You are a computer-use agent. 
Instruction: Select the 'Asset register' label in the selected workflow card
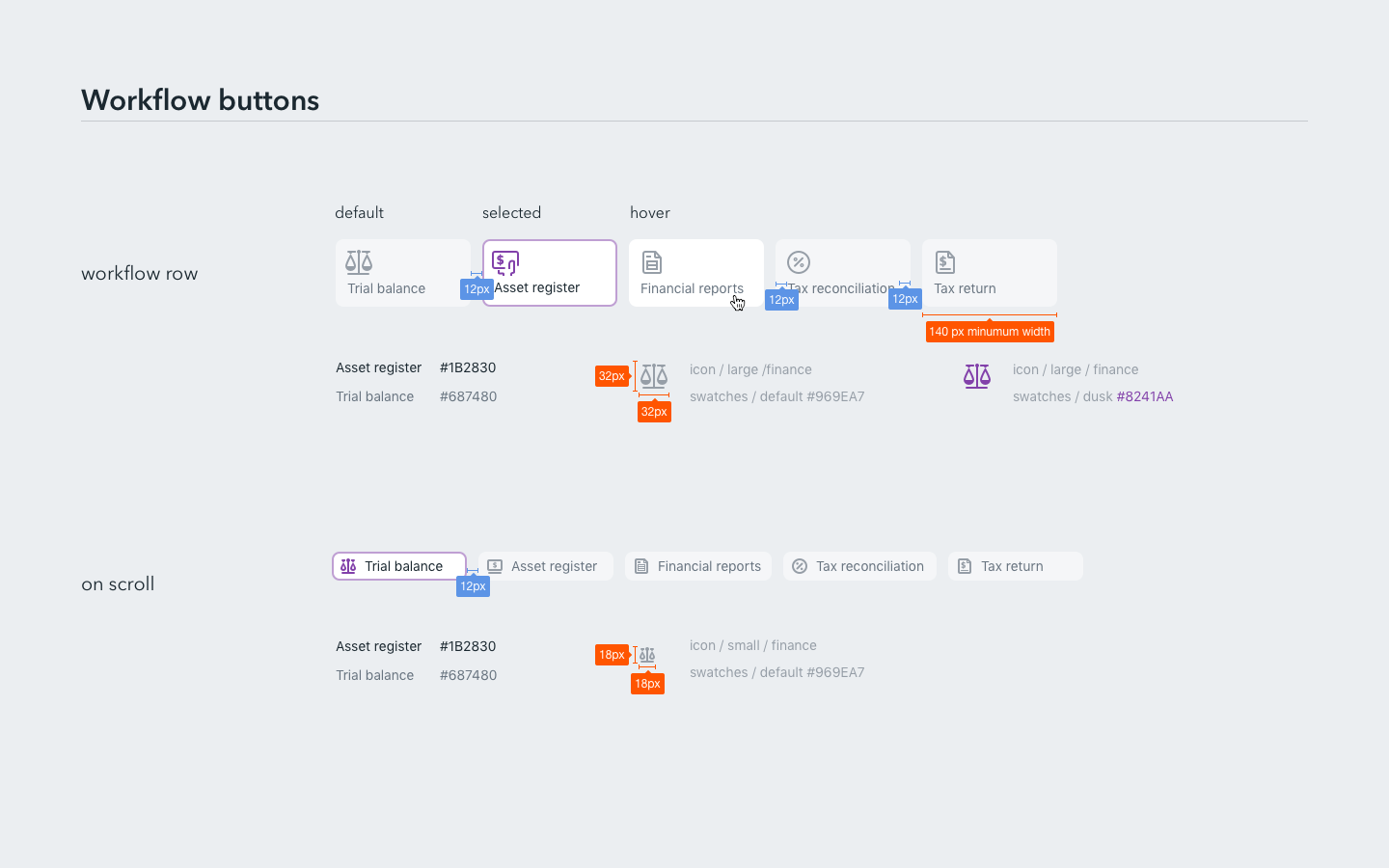(537, 287)
